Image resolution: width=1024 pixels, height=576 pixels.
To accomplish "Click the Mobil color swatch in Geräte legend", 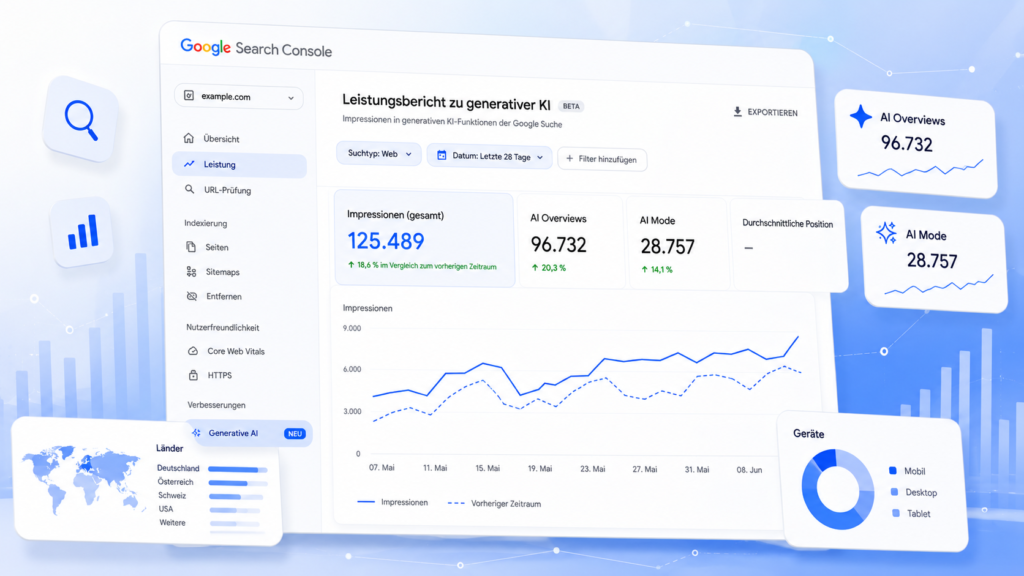I will [893, 470].
